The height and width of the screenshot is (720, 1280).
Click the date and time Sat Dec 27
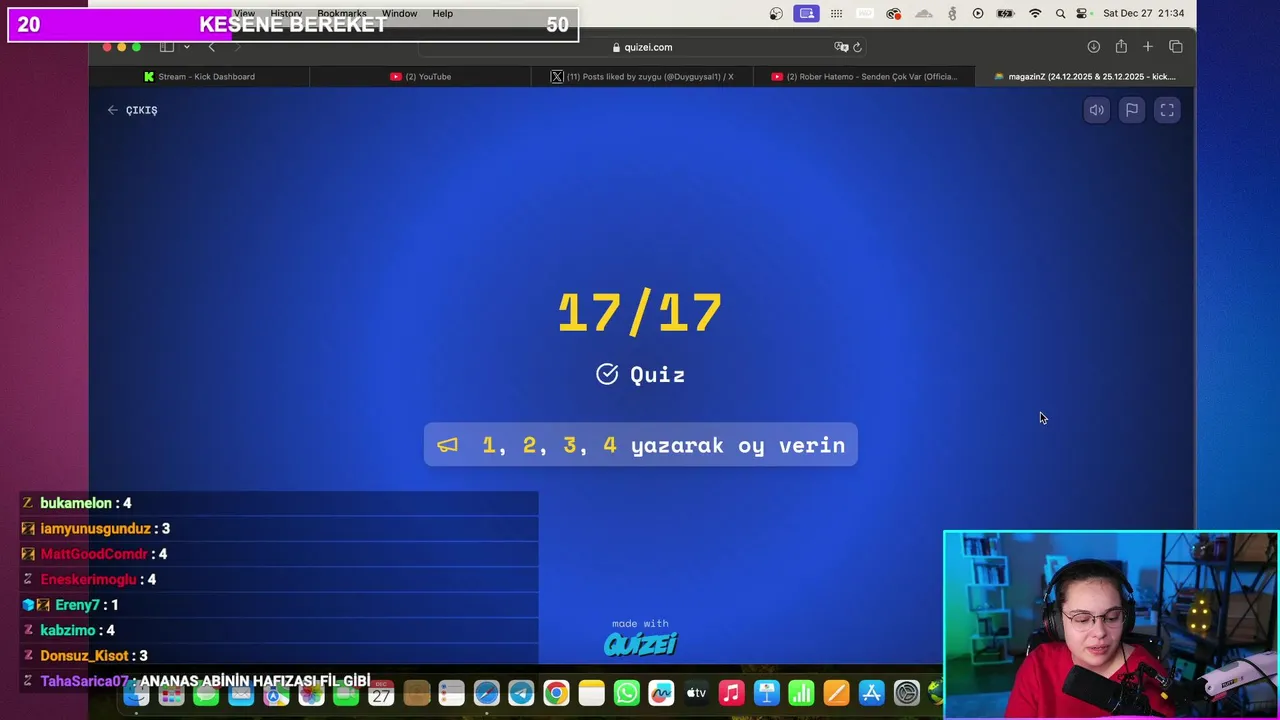[1143, 13]
